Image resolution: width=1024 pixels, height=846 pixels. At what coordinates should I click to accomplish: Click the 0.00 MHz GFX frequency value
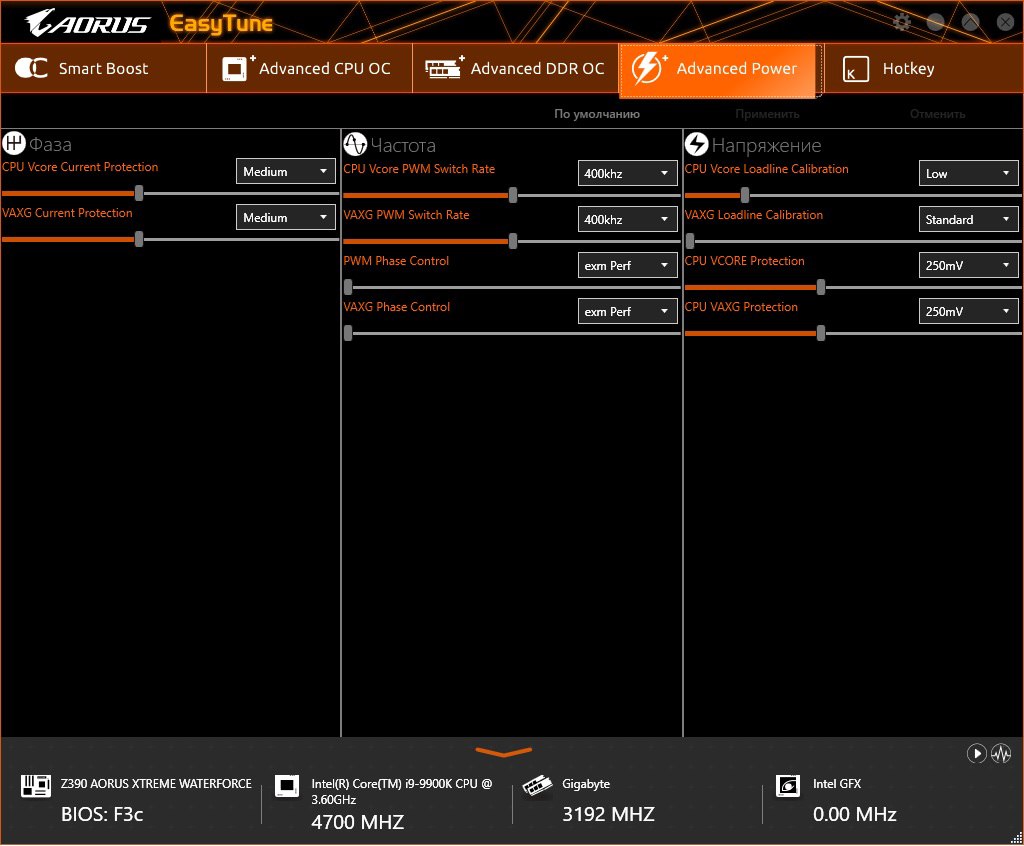click(854, 815)
